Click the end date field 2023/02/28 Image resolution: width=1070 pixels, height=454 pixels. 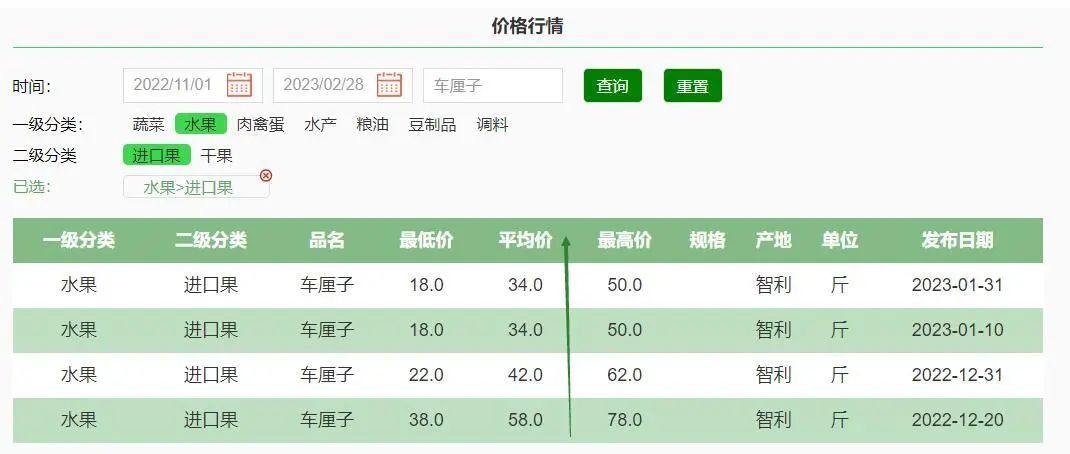(343, 85)
